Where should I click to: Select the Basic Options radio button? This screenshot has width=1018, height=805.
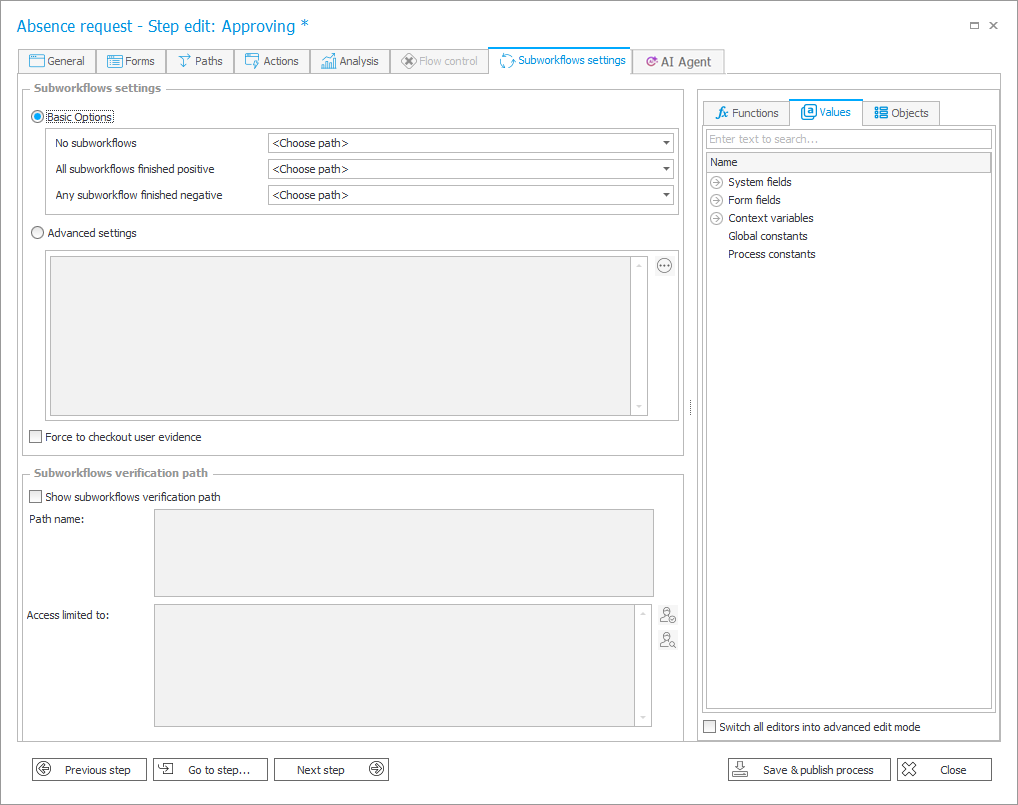tap(38, 117)
